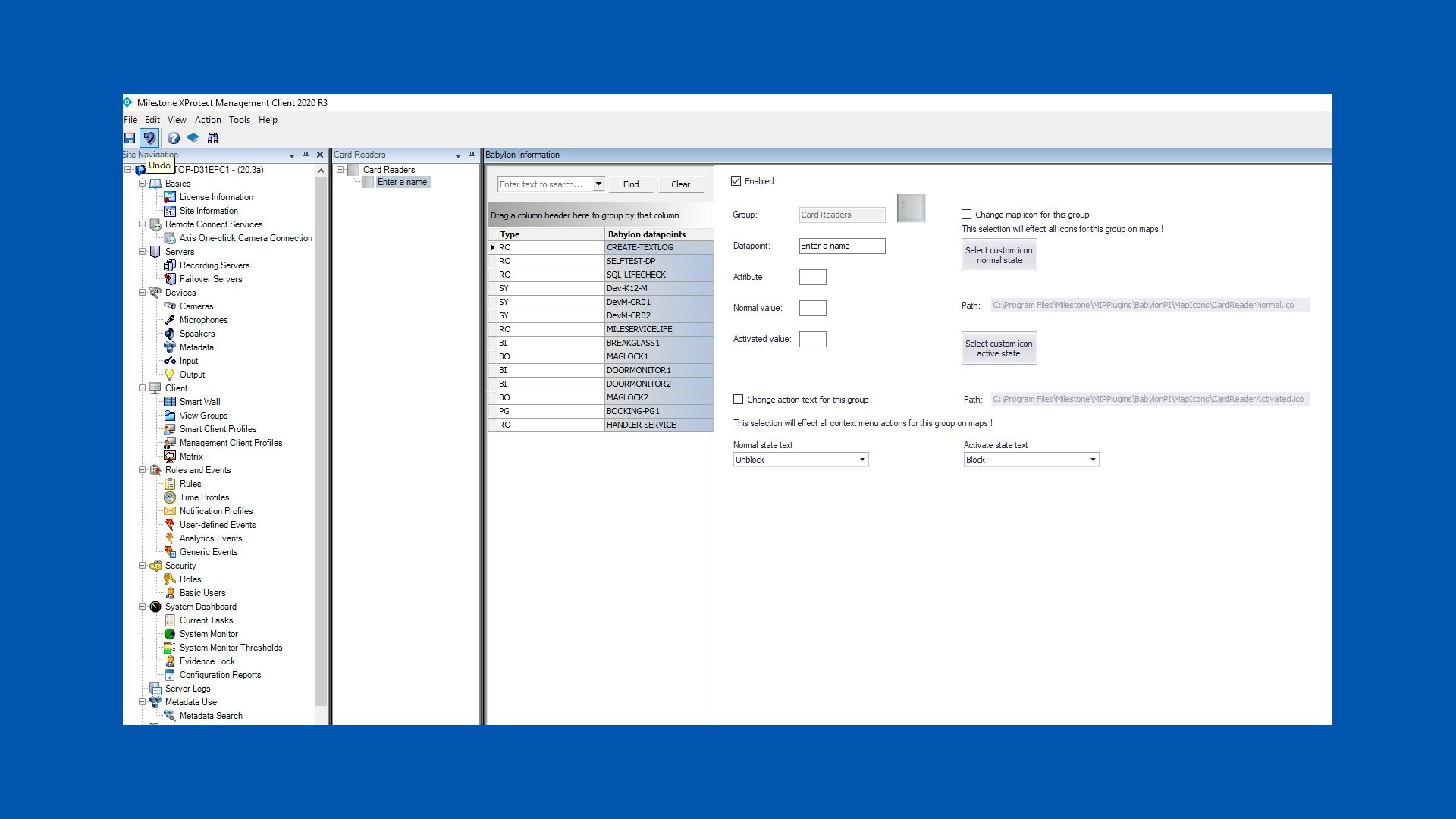Click the Speakers icon

[170, 334]
